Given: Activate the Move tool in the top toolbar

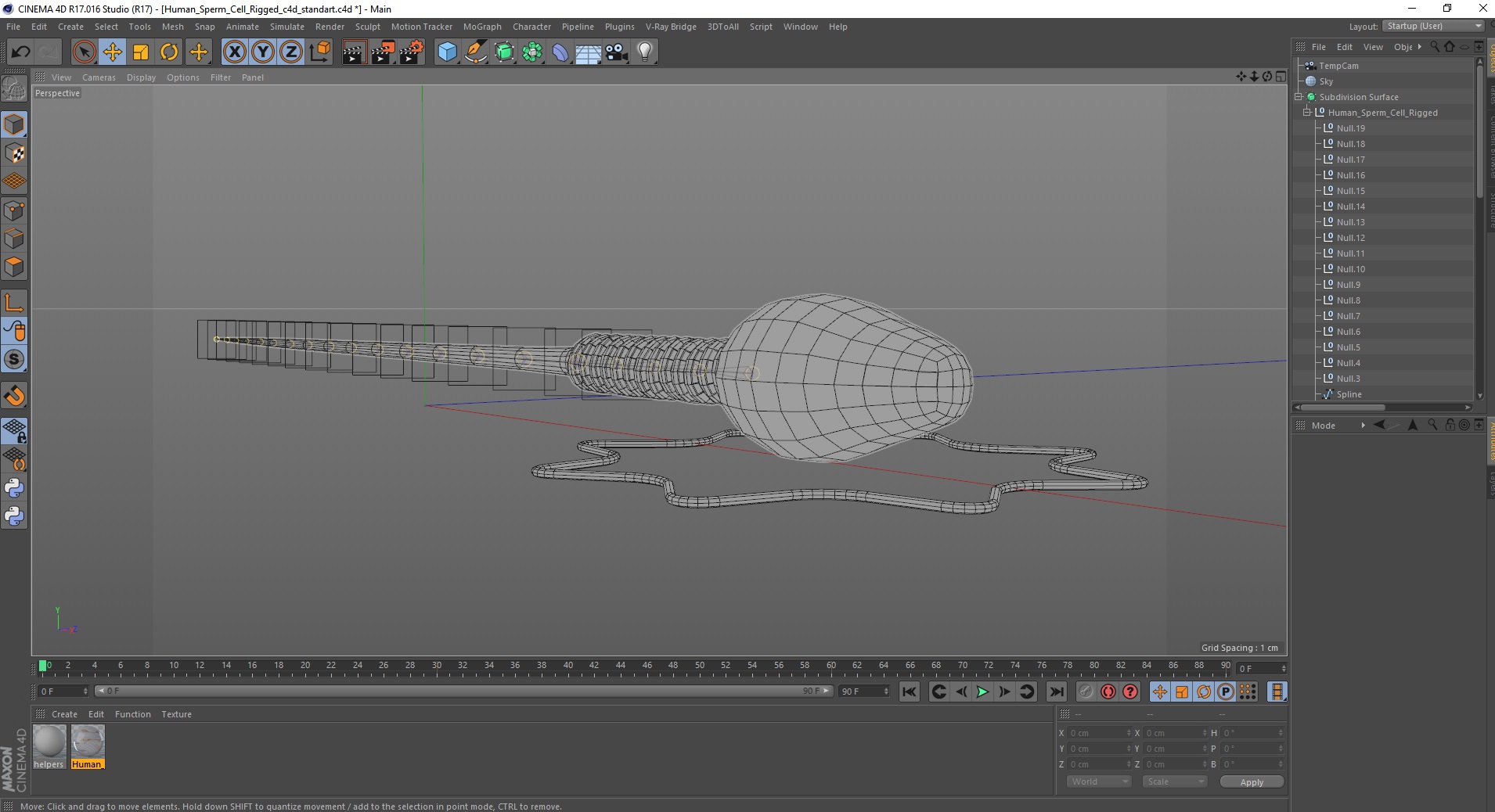Looking at the screenshot, I should pos(112,52).
